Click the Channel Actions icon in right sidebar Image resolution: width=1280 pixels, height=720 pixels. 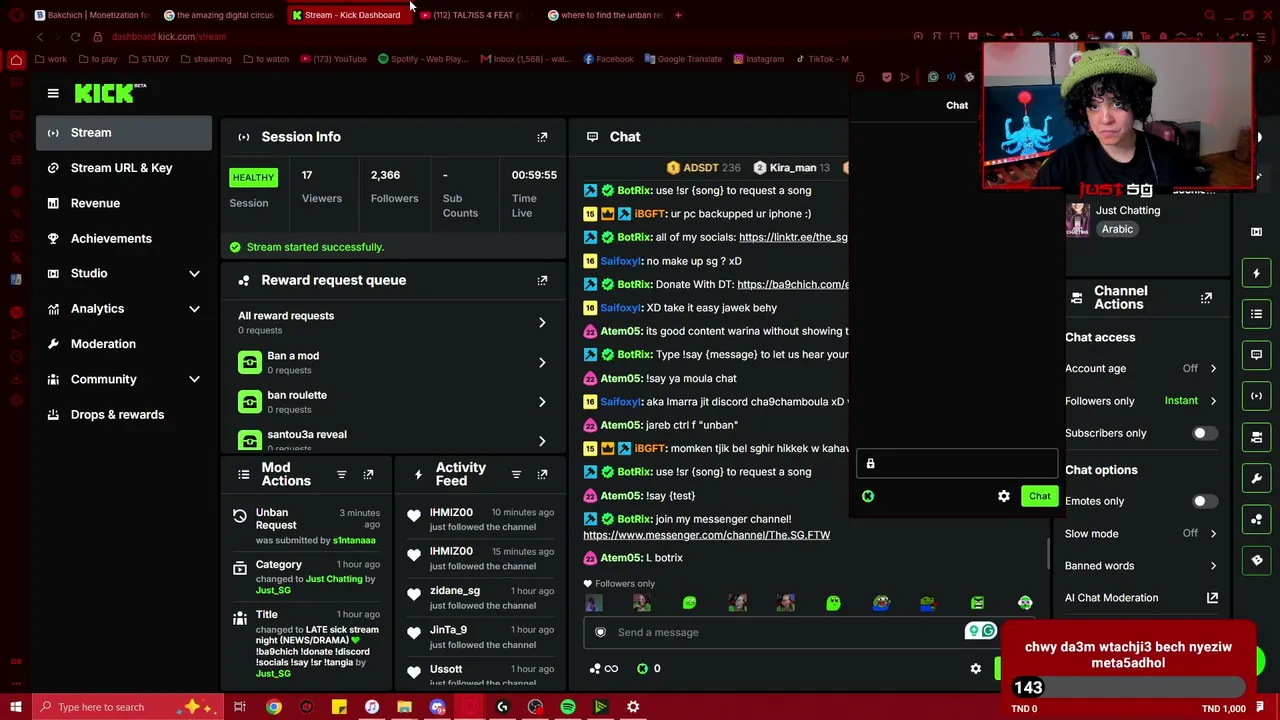pos(1256,437)
